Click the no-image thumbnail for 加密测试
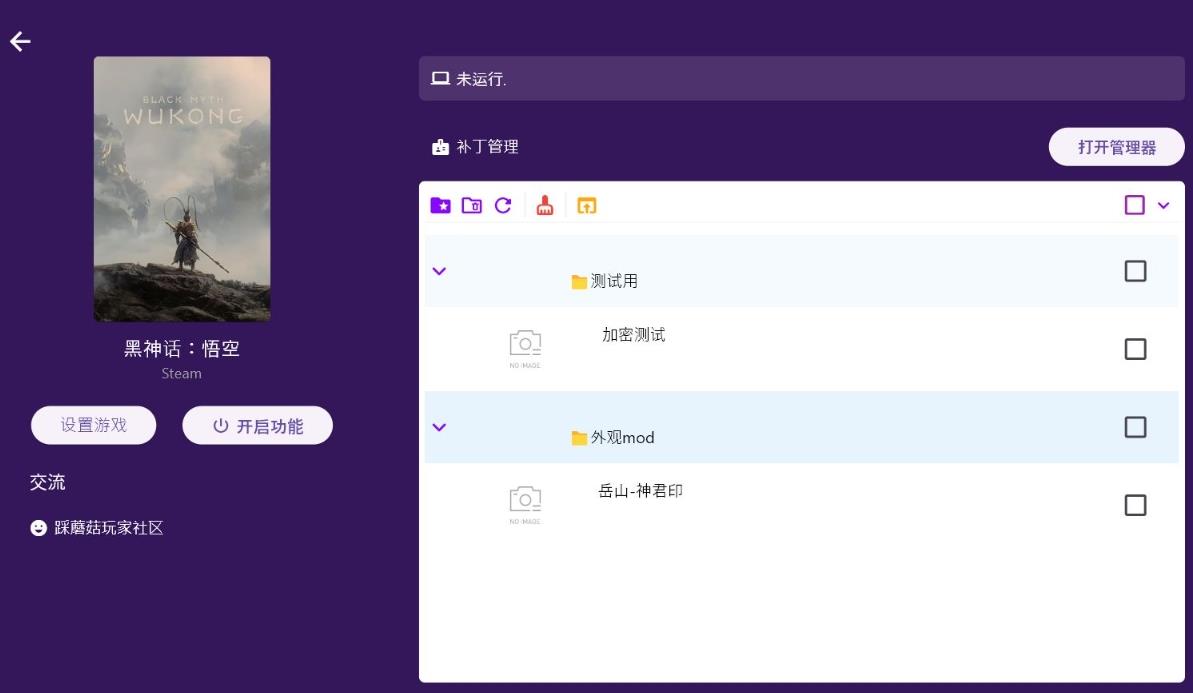The width and height of the screenshot is (1193, 693). 525,348
